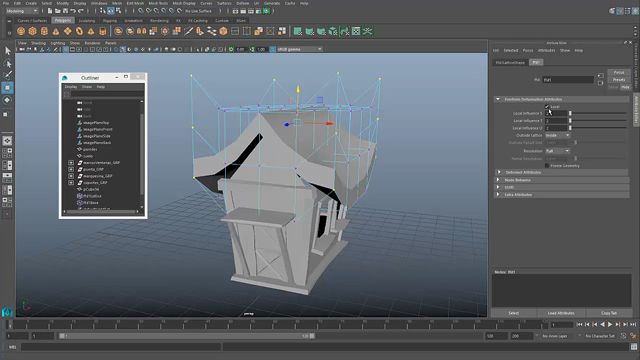Create a polygon cube from the shelf
The height and width of the screenshot is (360, 640).
pyautogui.click(x=33, y=31)
